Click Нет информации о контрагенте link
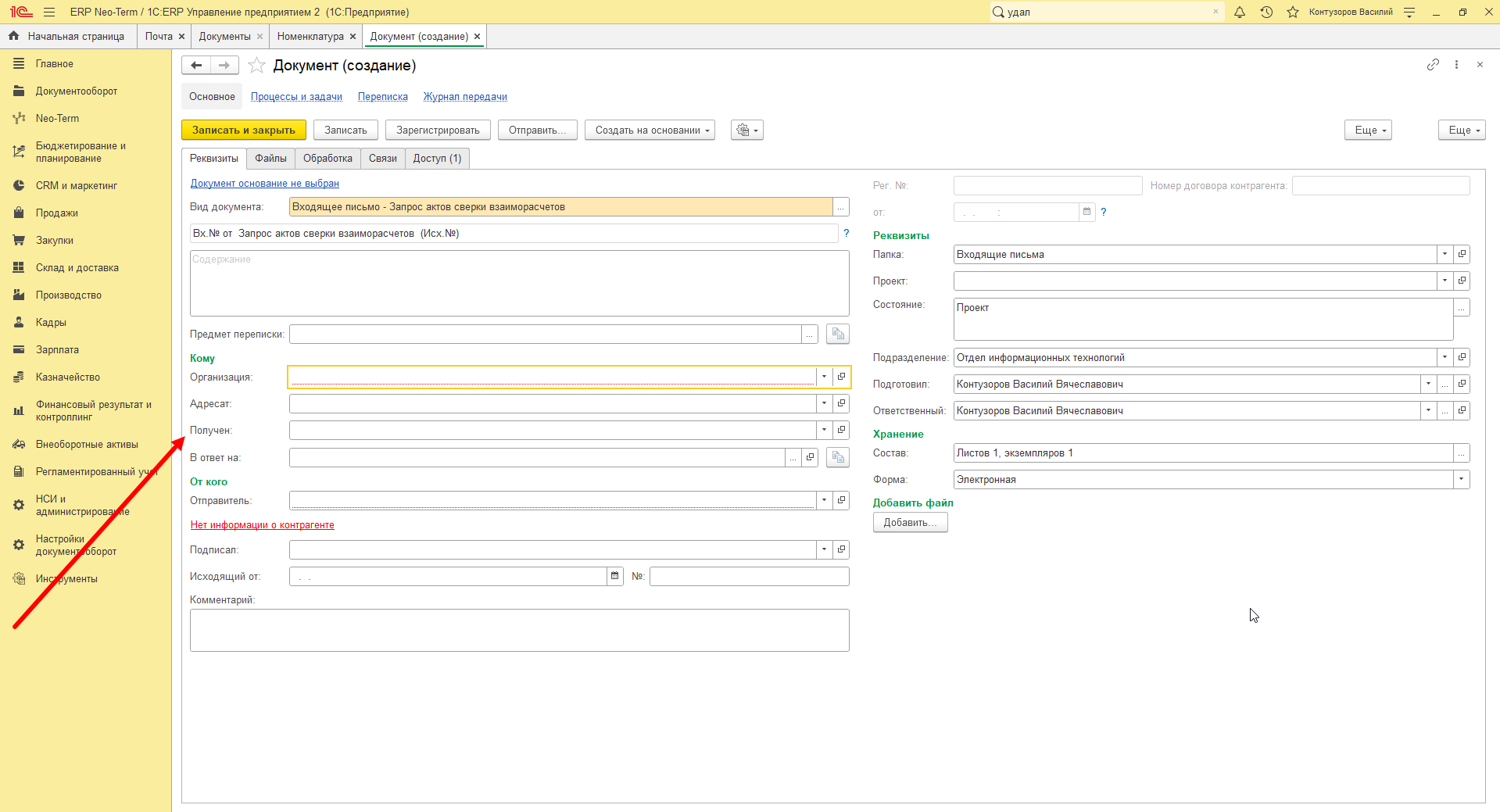This screenshot has height=812, width=1500. [263, 525]
